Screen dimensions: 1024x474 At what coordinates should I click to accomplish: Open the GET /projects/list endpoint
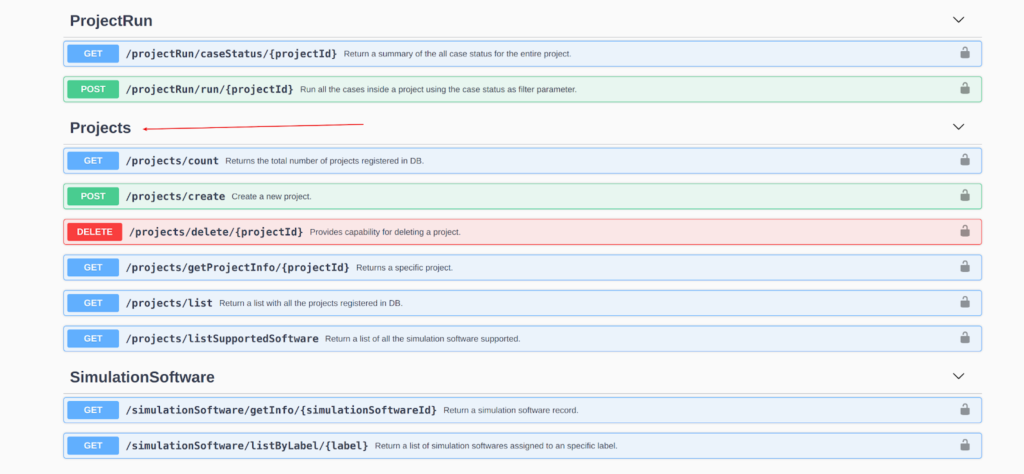[x=522, y=302]
